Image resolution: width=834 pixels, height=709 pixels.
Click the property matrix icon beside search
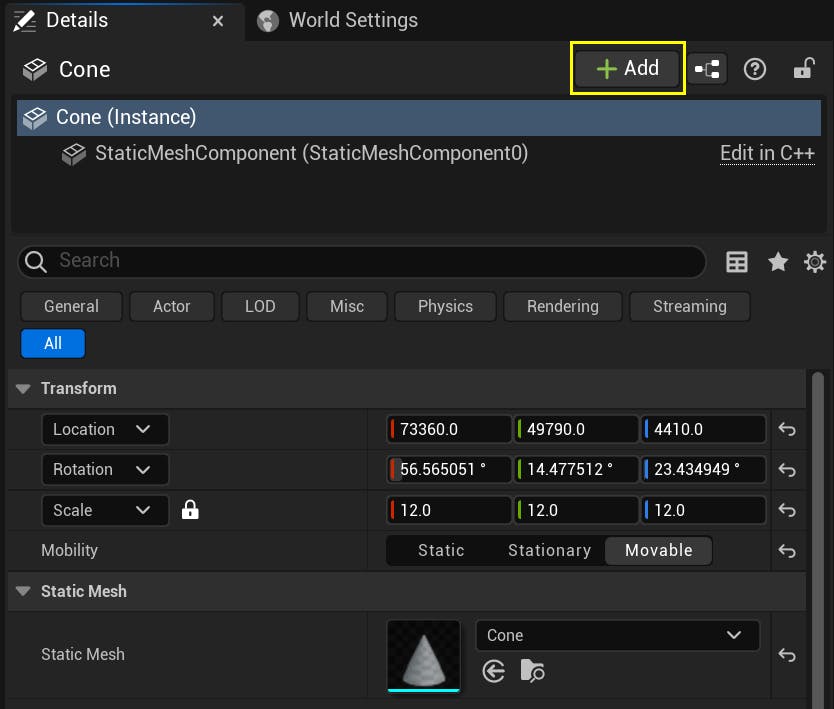(x=737, y=262)
